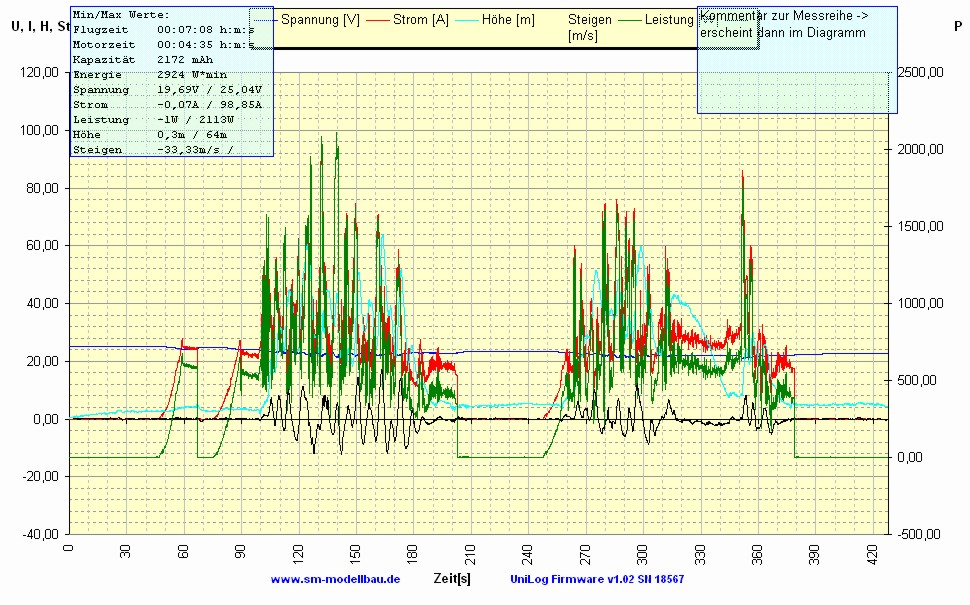This screenshot has height=605, width=970.
Task: Click the Spannung [V] legend entry
Action: (x=322, y=20)
